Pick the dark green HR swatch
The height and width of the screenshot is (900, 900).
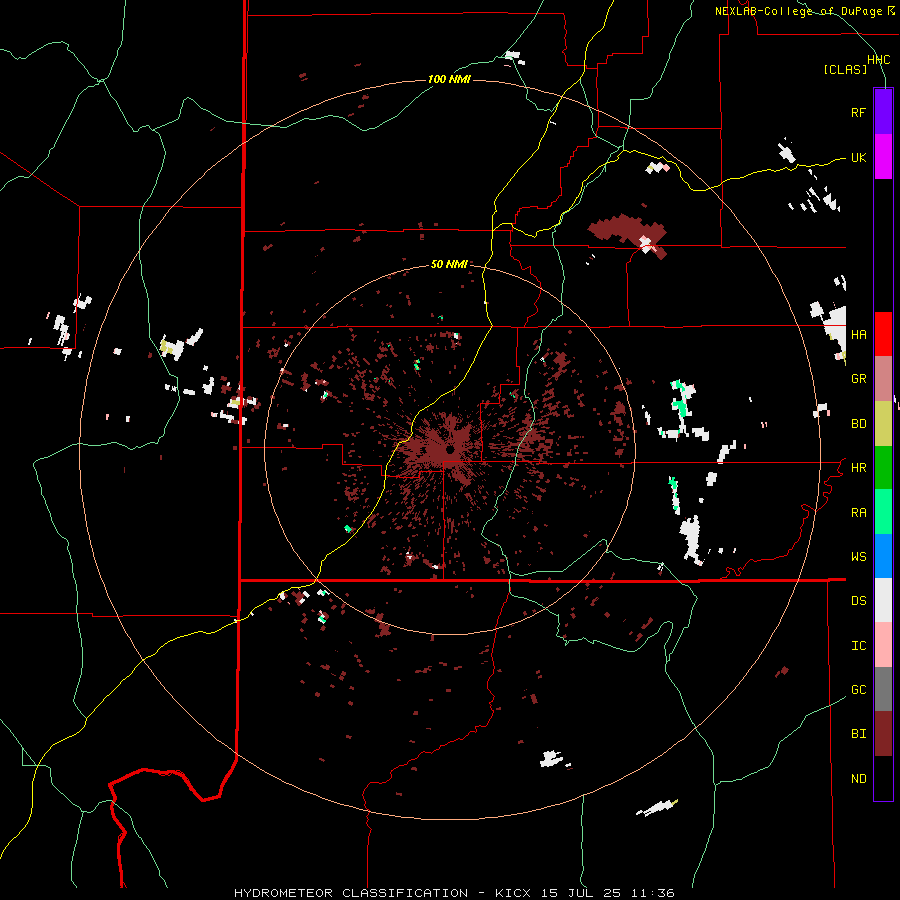click(x=883, y=468)
